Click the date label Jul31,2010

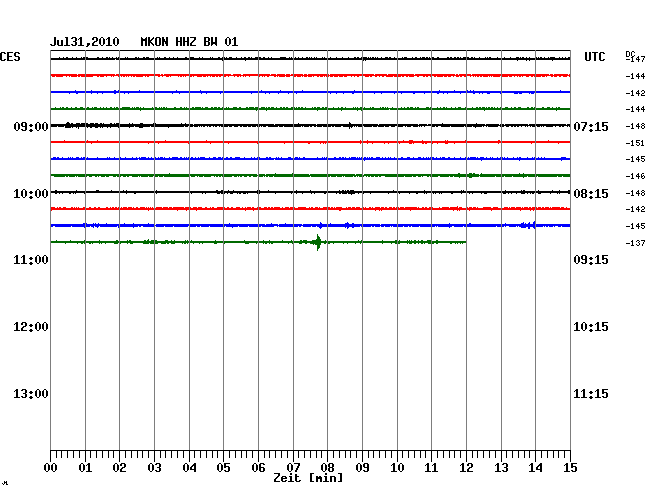click(x=85, y=42)
